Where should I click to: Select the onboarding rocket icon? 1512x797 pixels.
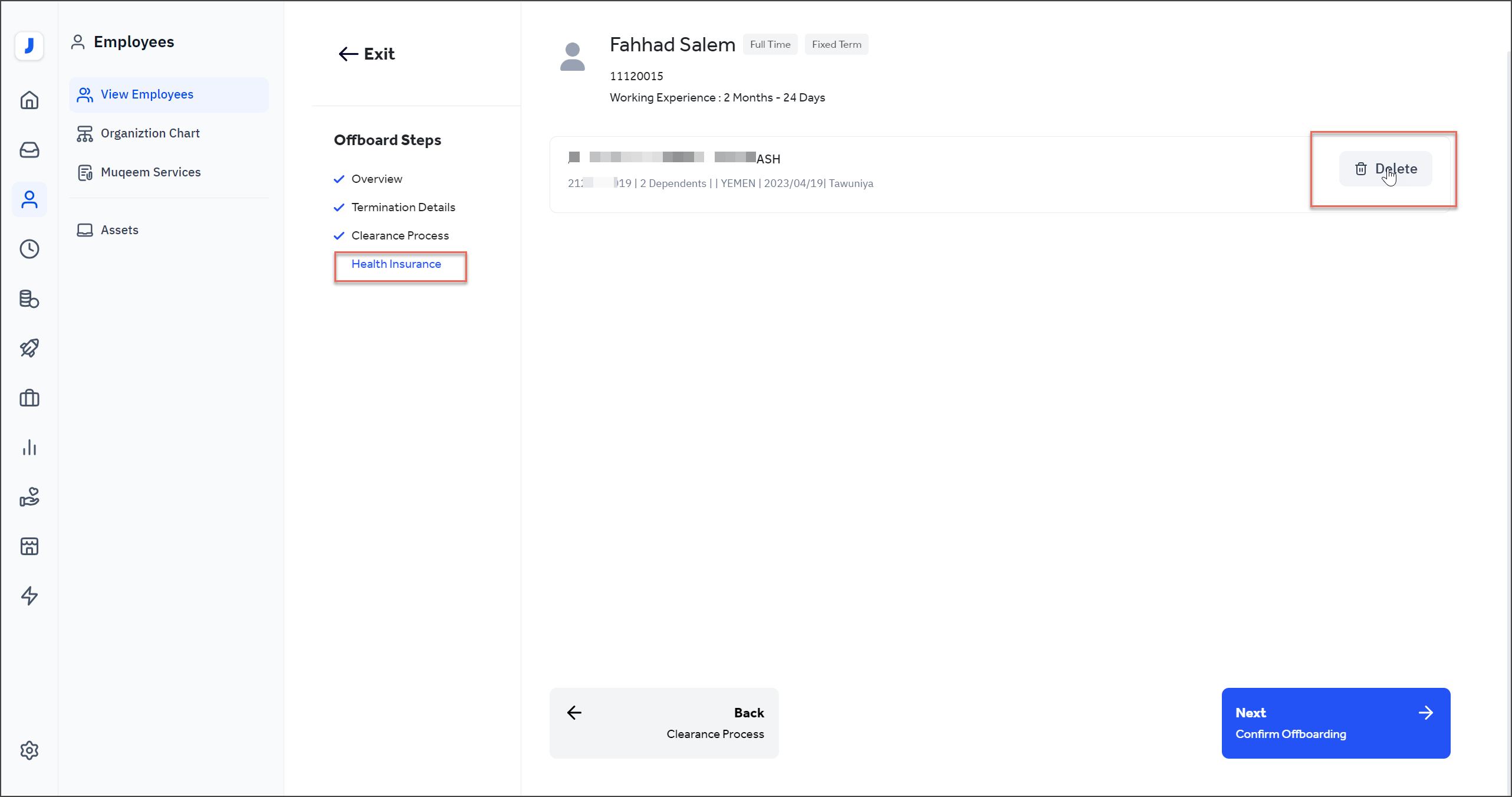29,348
